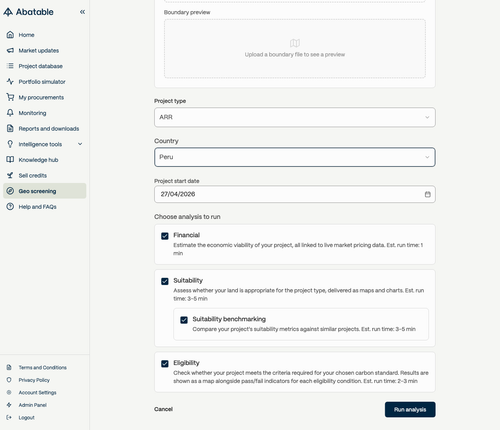
Task: Uncheck the Suitability benchmarking checkbox
Action: (184, 320)
